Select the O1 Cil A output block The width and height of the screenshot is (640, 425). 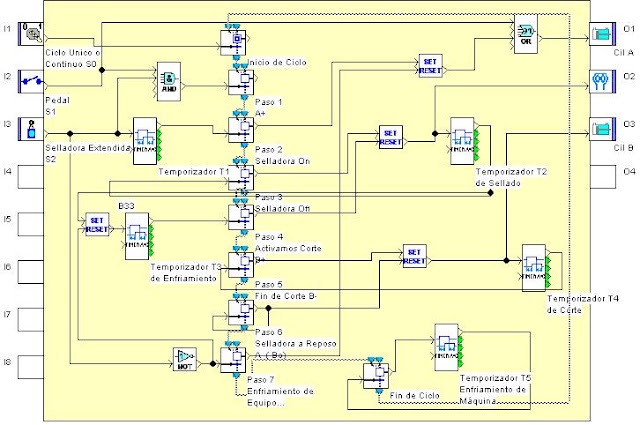[x=602, y=34]
